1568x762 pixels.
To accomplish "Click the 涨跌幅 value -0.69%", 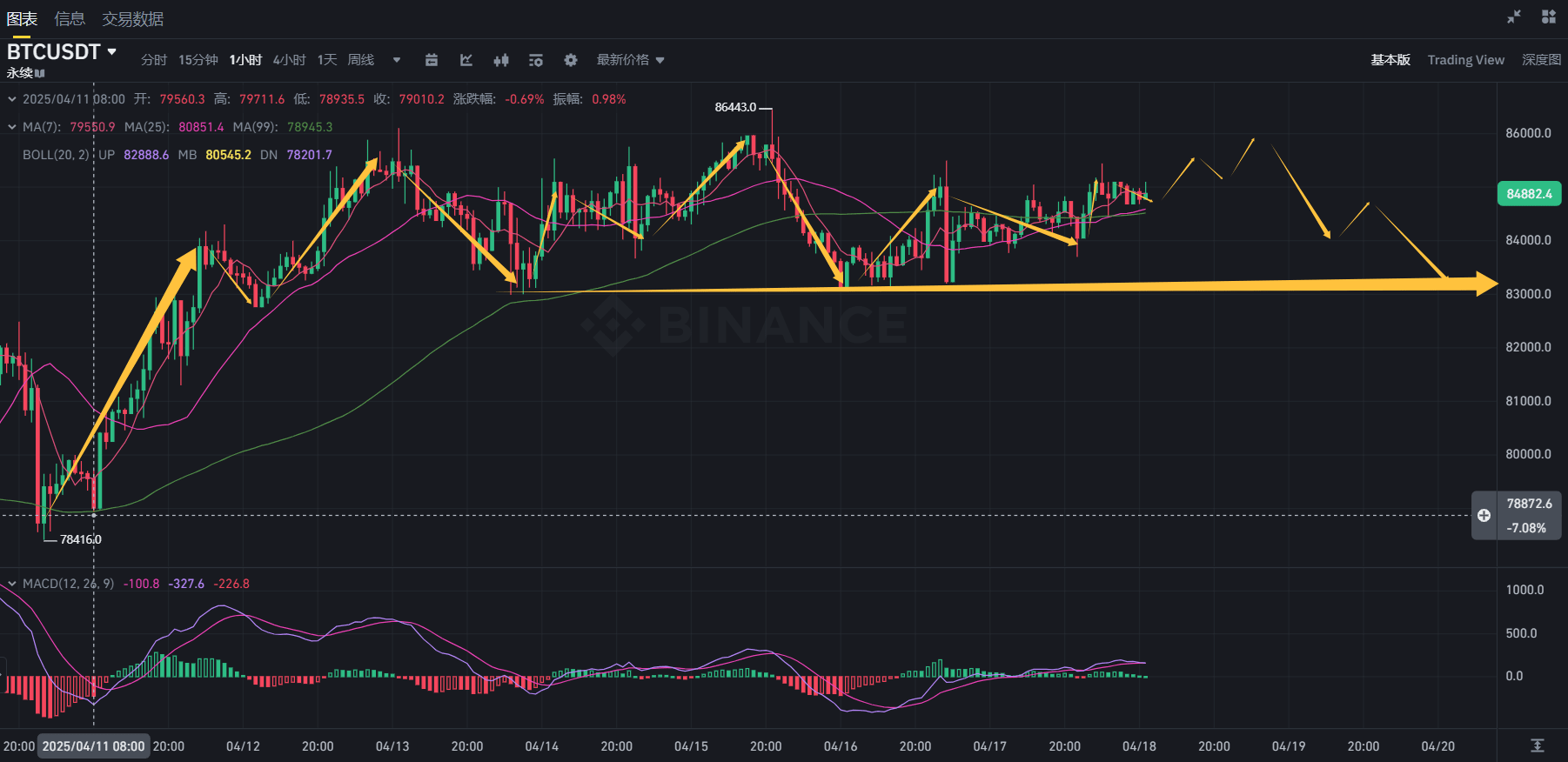I will pos(525,99).
